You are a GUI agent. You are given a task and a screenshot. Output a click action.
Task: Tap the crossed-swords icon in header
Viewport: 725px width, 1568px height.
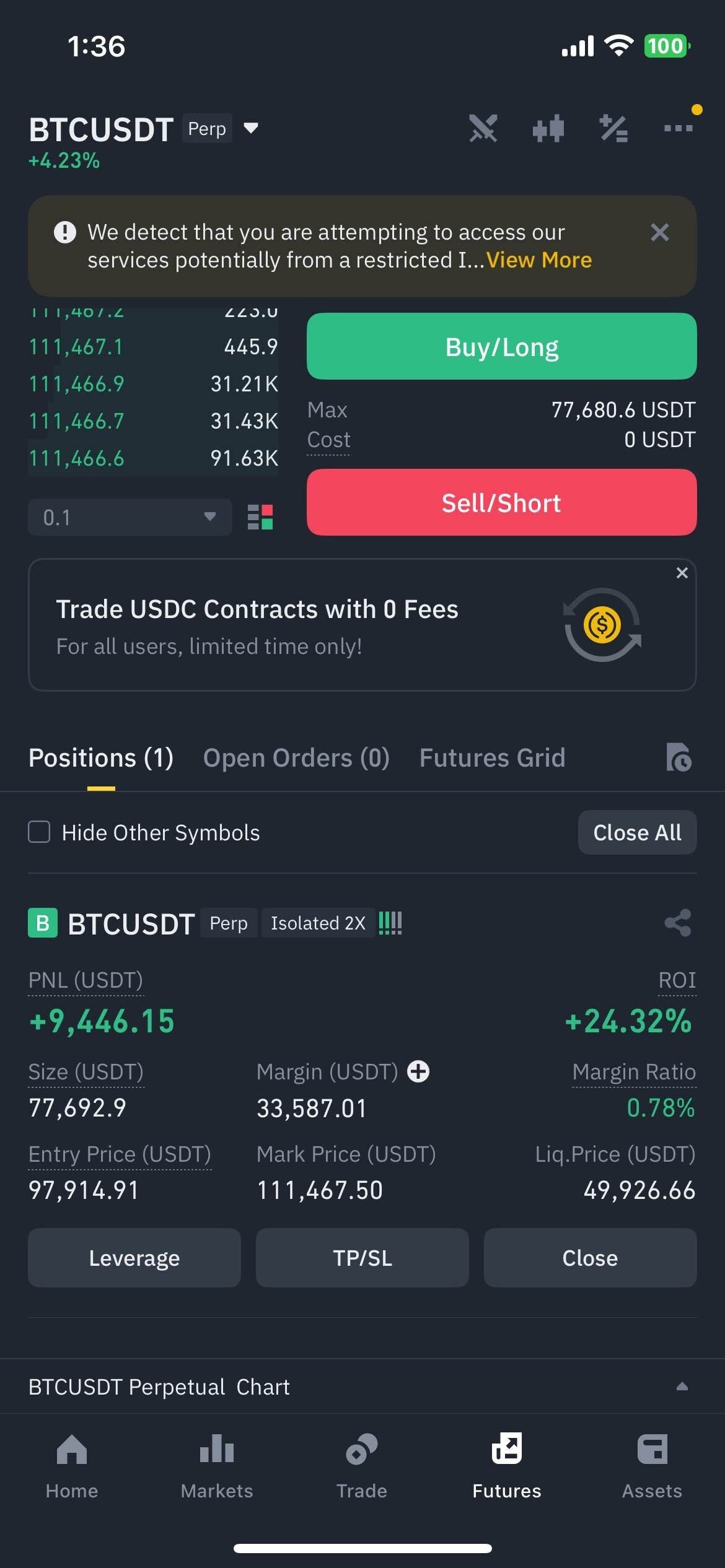[x=483, y=129]
